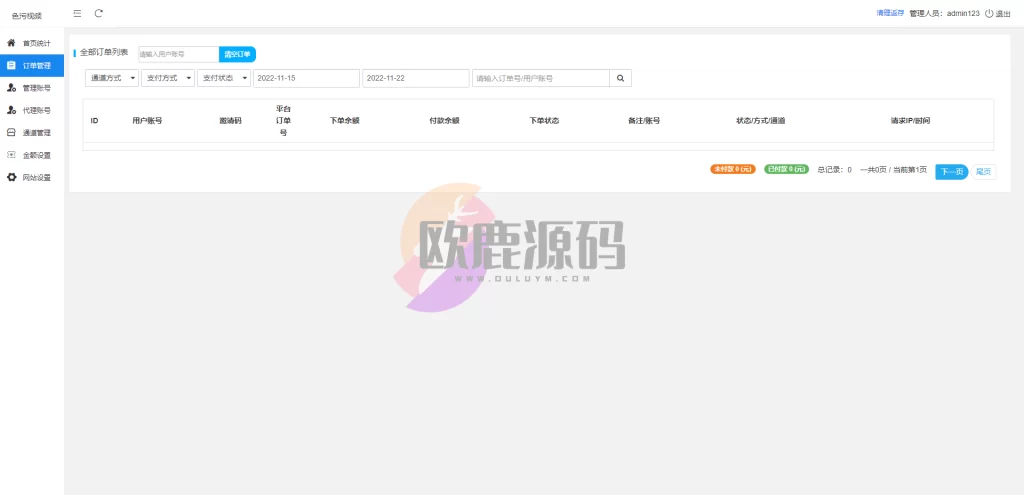Click the 用户账号 column header
This screenshot has height=495, width=1024.
tap(147, 121)
